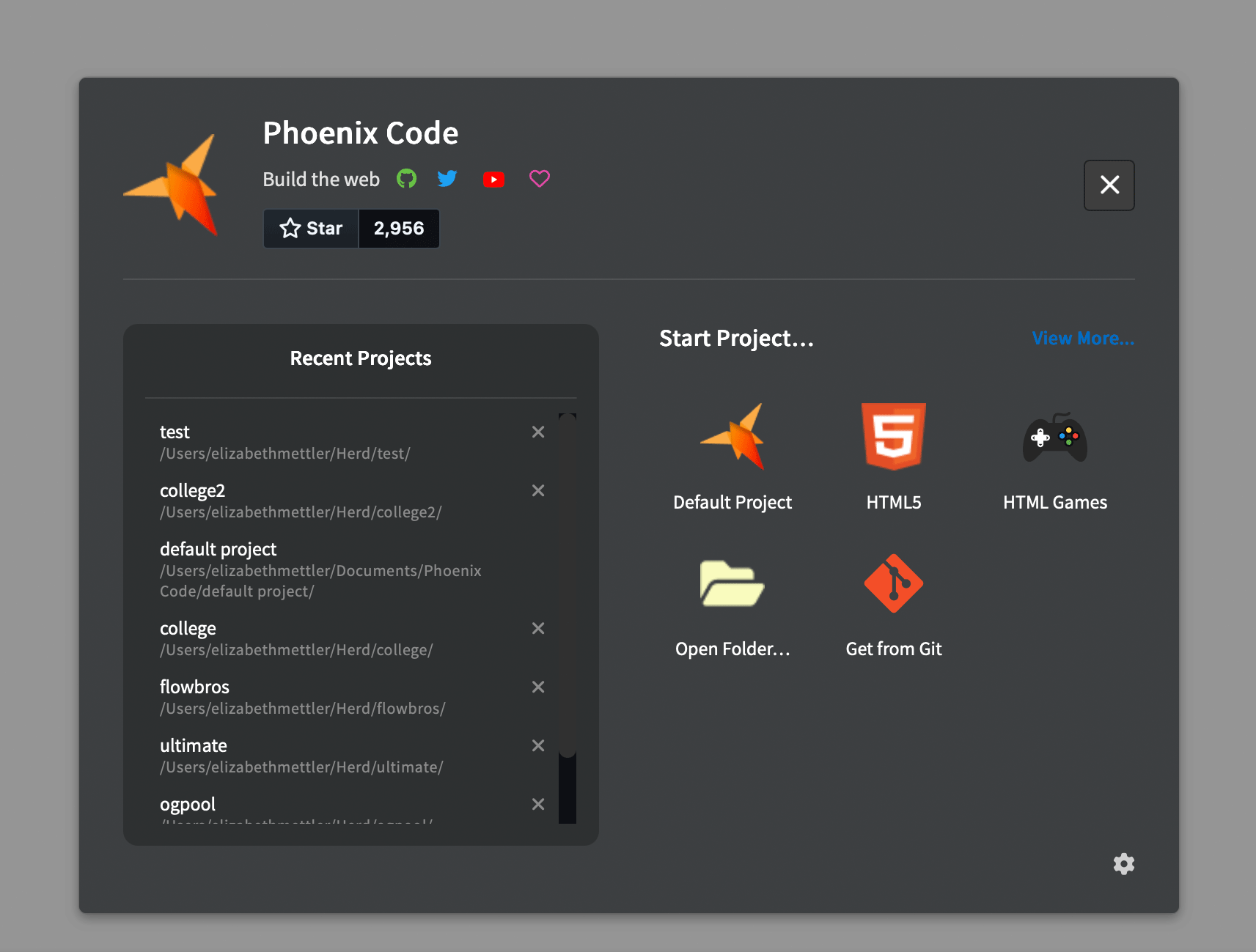Remove ultimate from recent projects
1256x952 pixels.
538,746
